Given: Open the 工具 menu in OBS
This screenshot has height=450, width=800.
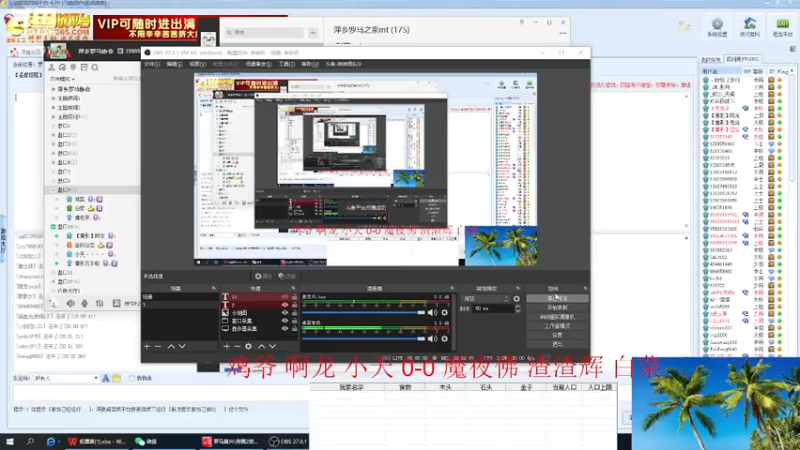Looking at the screenshot, I should click(x=286, y=64).
